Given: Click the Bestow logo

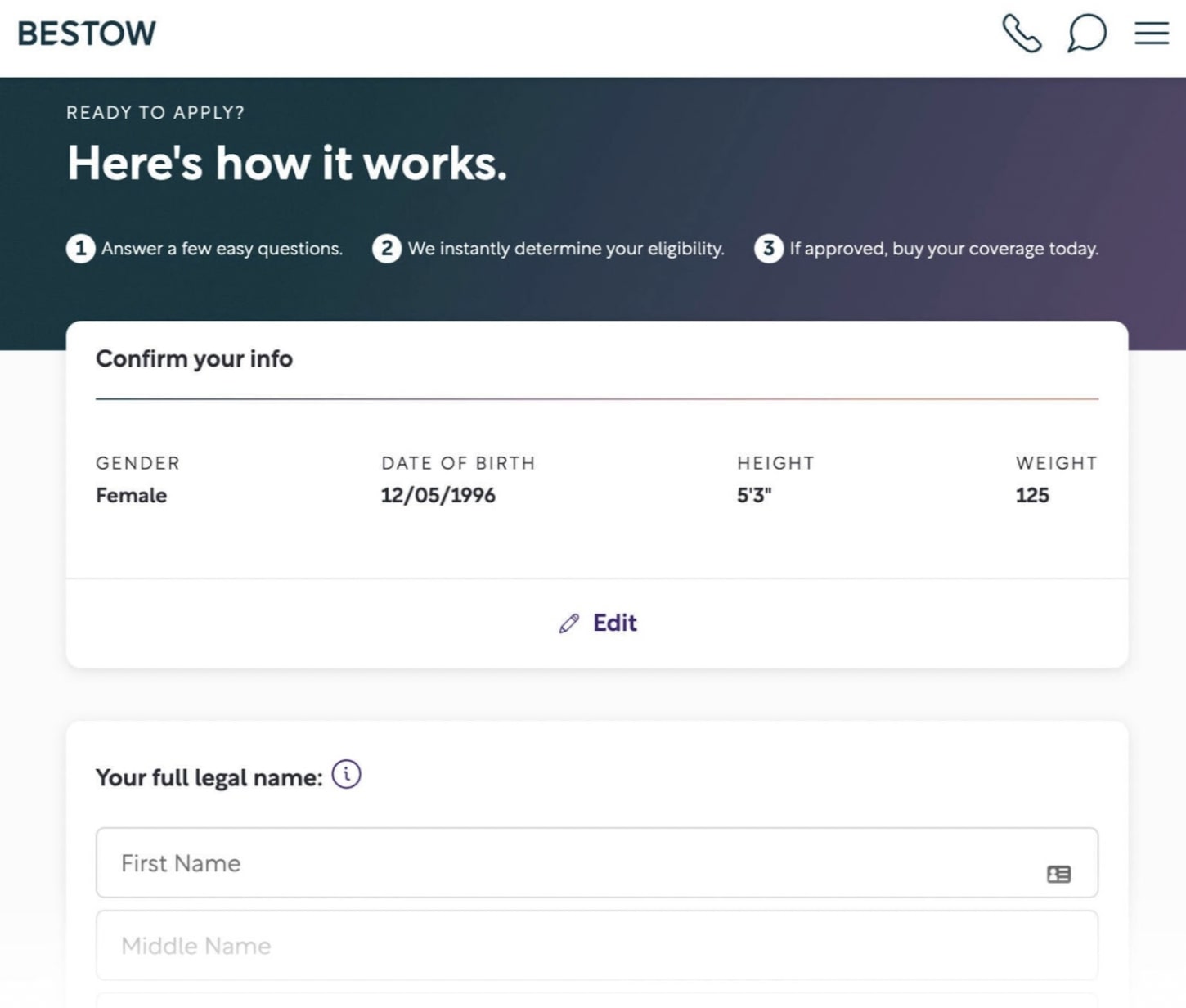Looking at the screenshot, I should click(x=87, y=34).
